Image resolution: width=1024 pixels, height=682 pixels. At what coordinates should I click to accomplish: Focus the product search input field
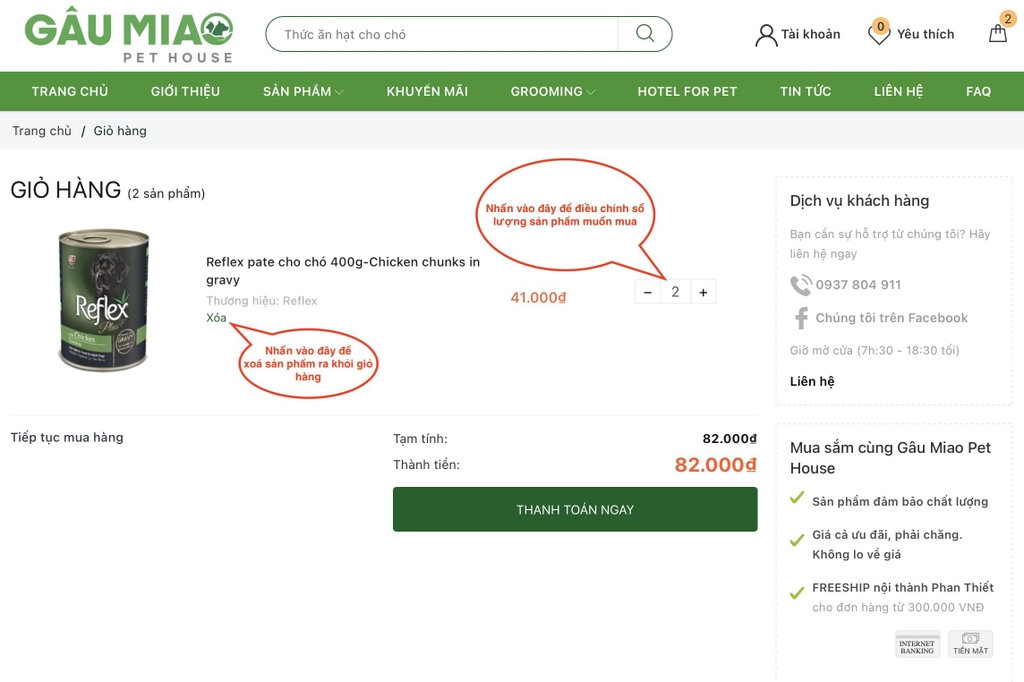point(440,34)
